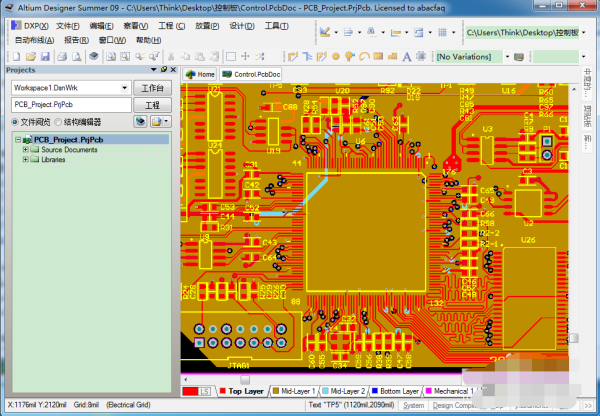The width and height of the screenshot is (600, 416).
Task: Activate the Mid-Layer 1 tab
Action: pos(294,391)
